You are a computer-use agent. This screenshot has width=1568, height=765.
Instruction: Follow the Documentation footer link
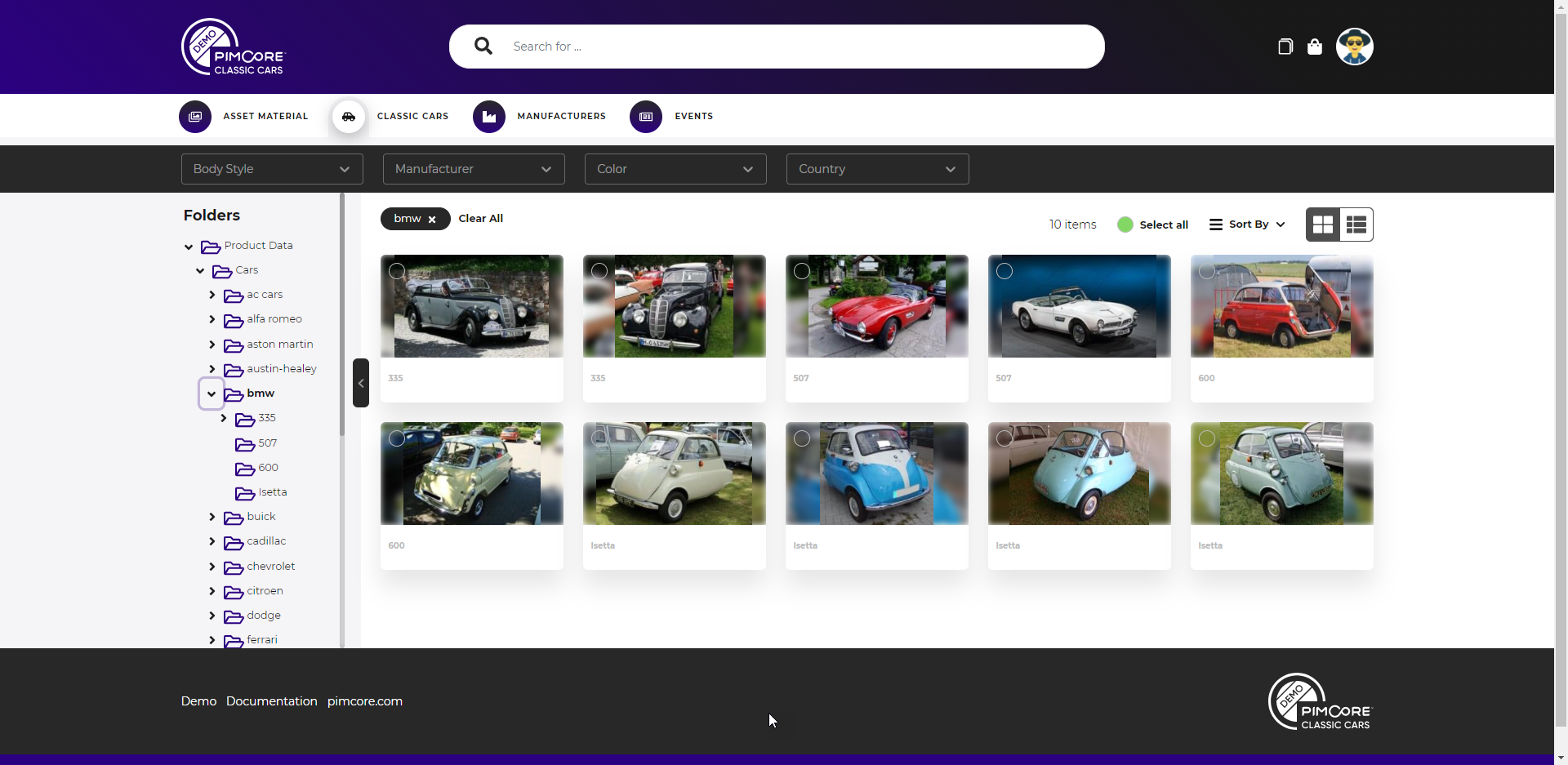tap(272, 701)
